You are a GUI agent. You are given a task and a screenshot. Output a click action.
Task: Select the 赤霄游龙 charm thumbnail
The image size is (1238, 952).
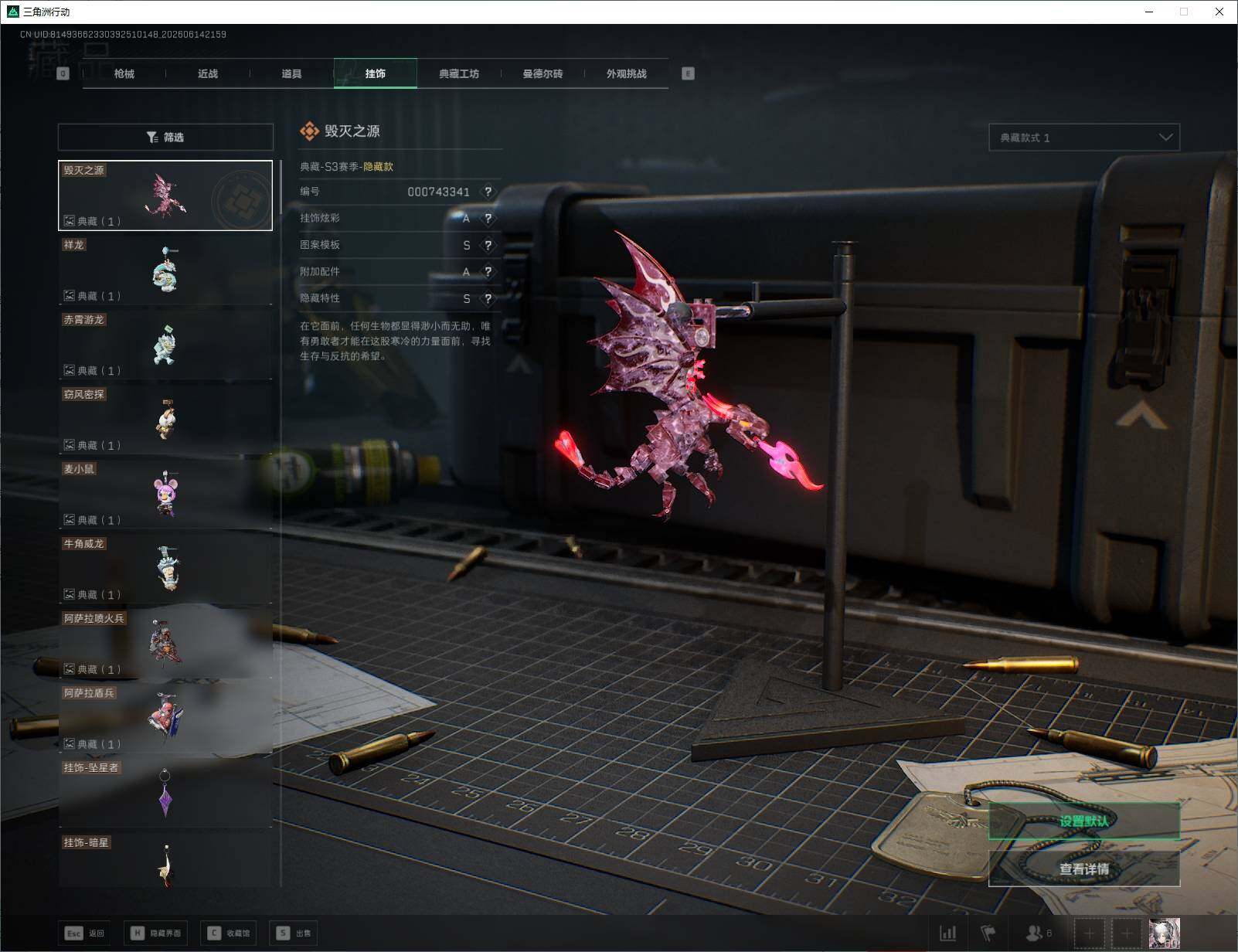click(165, 345)
